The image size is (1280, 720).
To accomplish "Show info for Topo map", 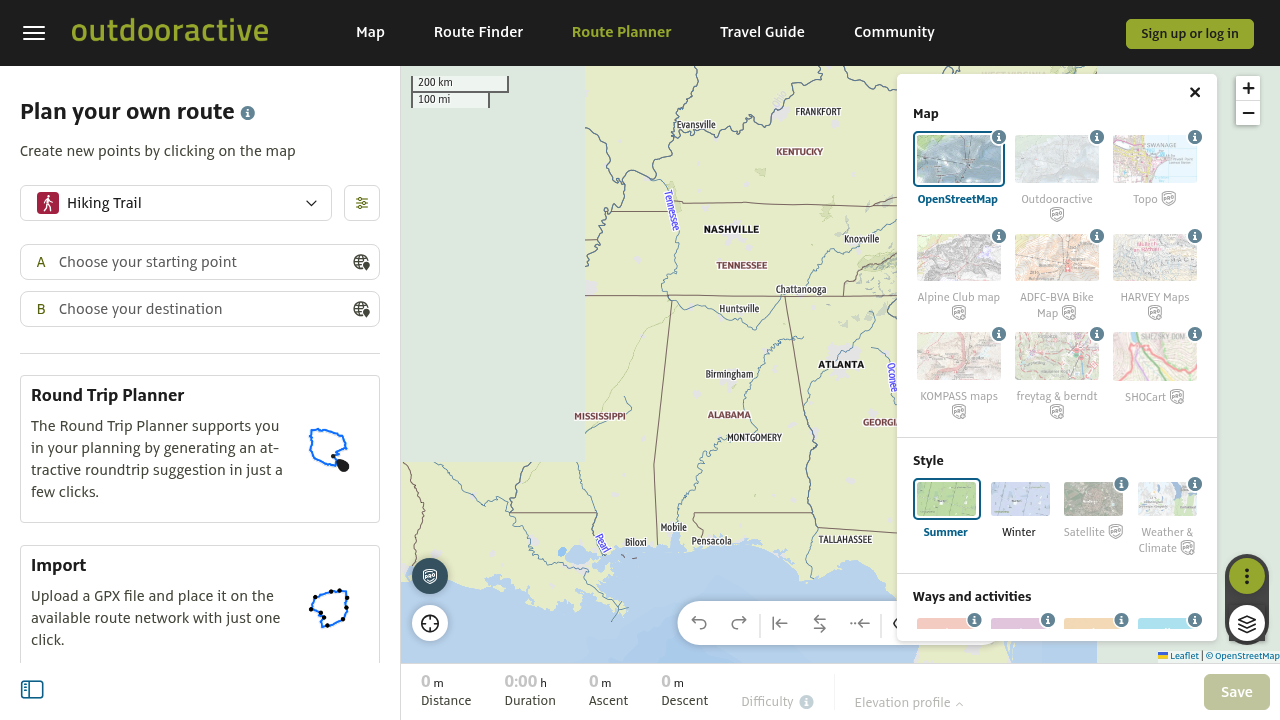I will [1195, 137].
